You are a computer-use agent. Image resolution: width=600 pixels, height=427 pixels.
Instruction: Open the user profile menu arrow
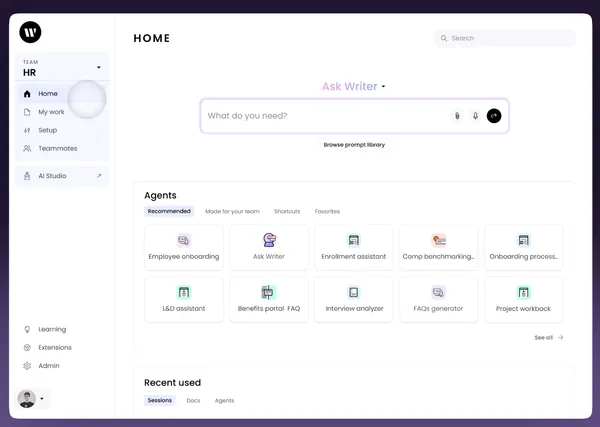pyautogui.click(x=42, y=399)
